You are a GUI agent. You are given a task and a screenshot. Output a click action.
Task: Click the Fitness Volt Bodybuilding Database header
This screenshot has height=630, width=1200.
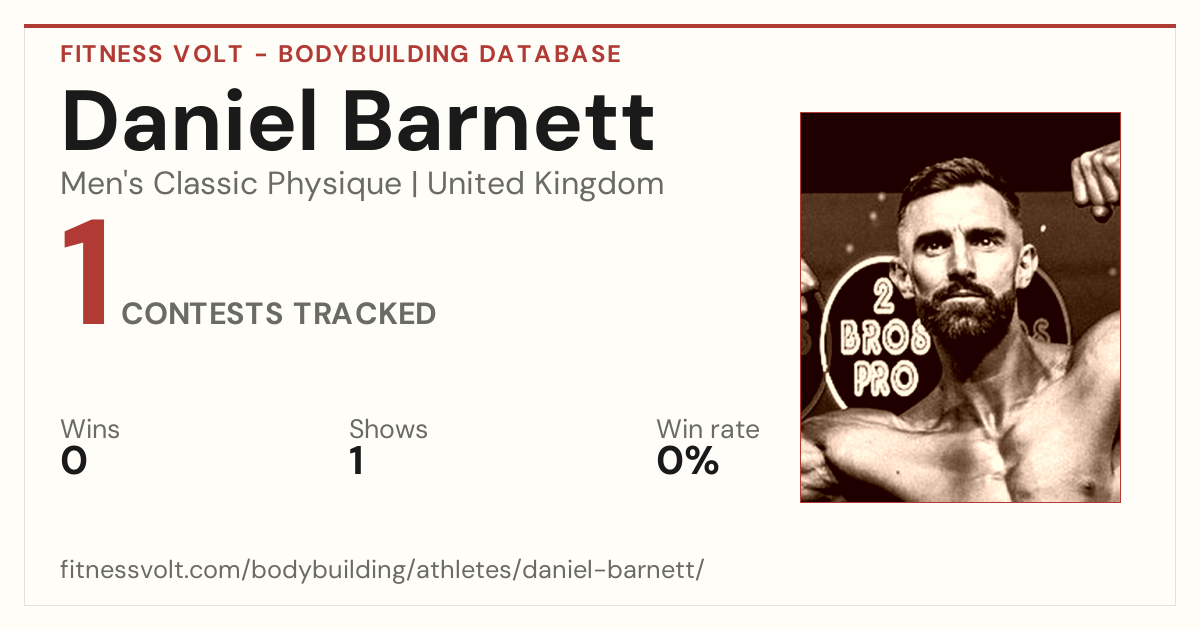click(x=341, y=54)
